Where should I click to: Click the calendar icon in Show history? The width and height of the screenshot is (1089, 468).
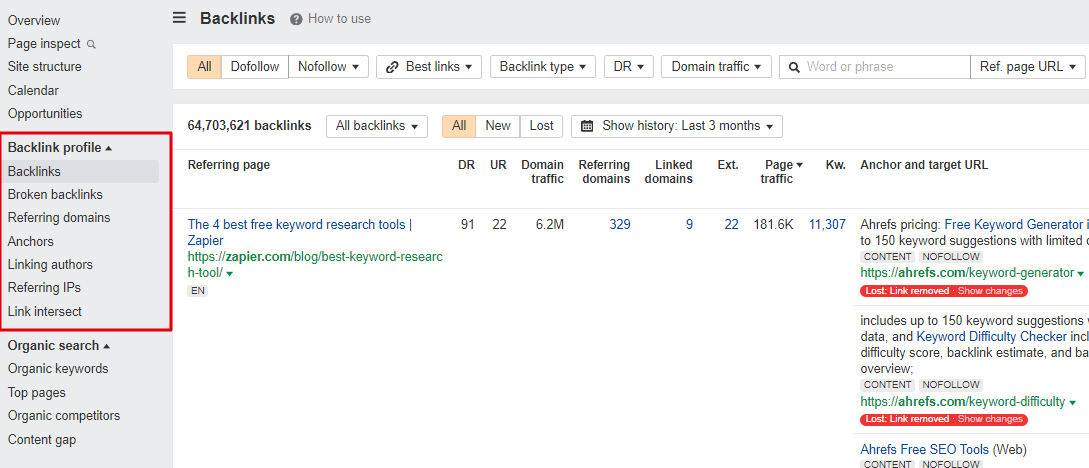(587, 126)
